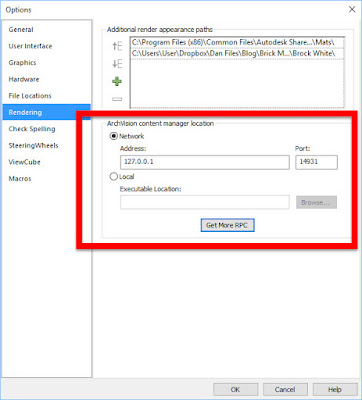Open Help for this dialog

[335, 389]
